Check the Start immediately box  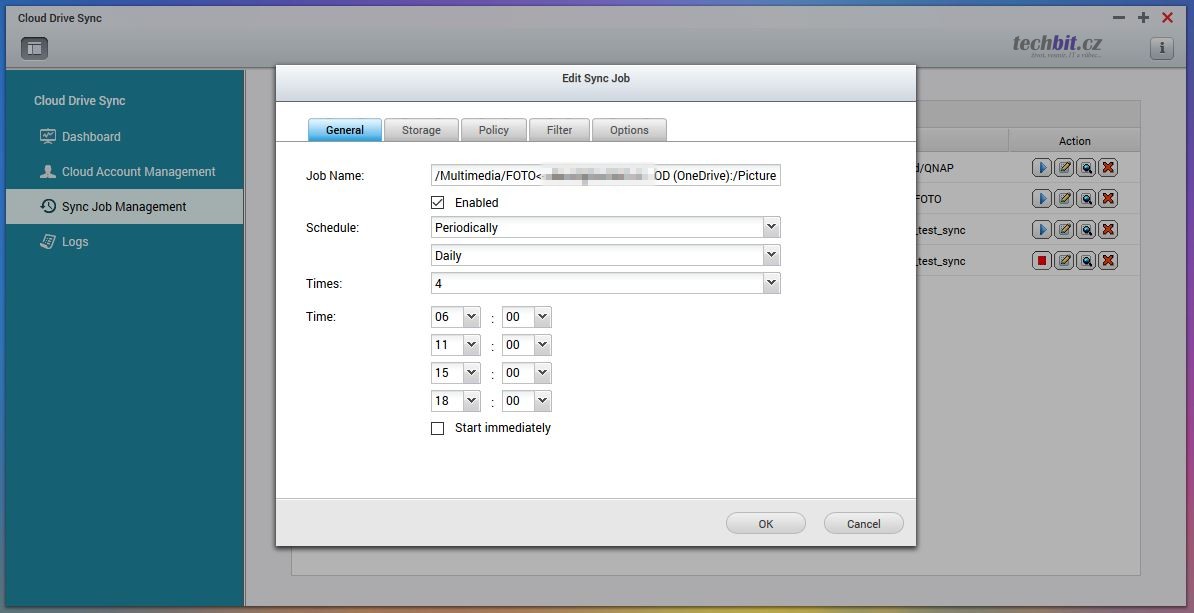coord(437,428)
